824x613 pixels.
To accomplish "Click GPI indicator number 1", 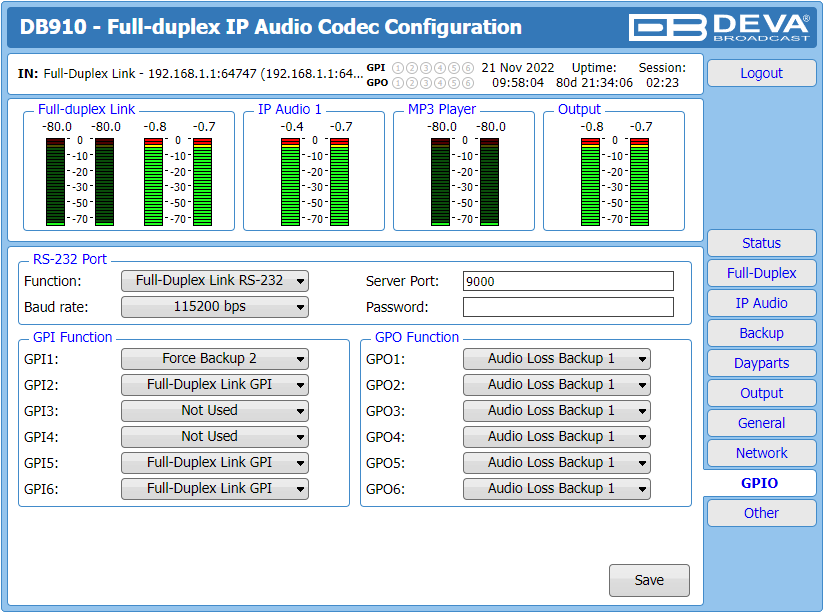I will click(x=398, y=68).
